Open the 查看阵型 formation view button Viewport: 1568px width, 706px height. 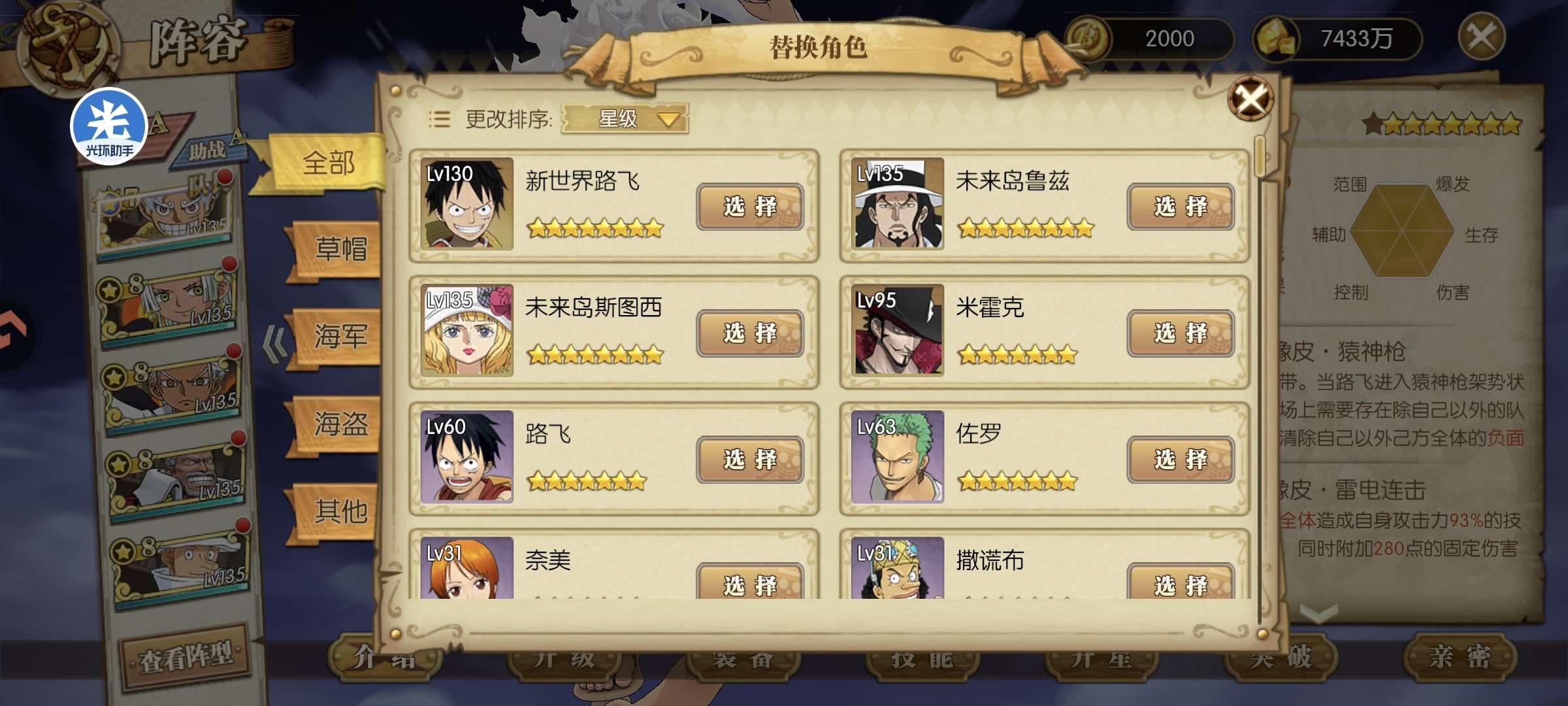click(x=186, y=657)
